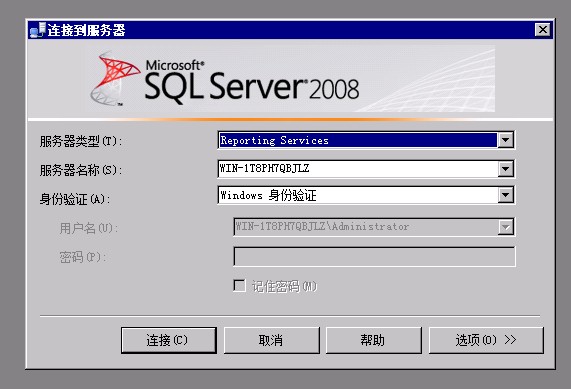Viewport: 571px width, 389px height.
Task: Click the 取消 button
Action: [272, 340]
